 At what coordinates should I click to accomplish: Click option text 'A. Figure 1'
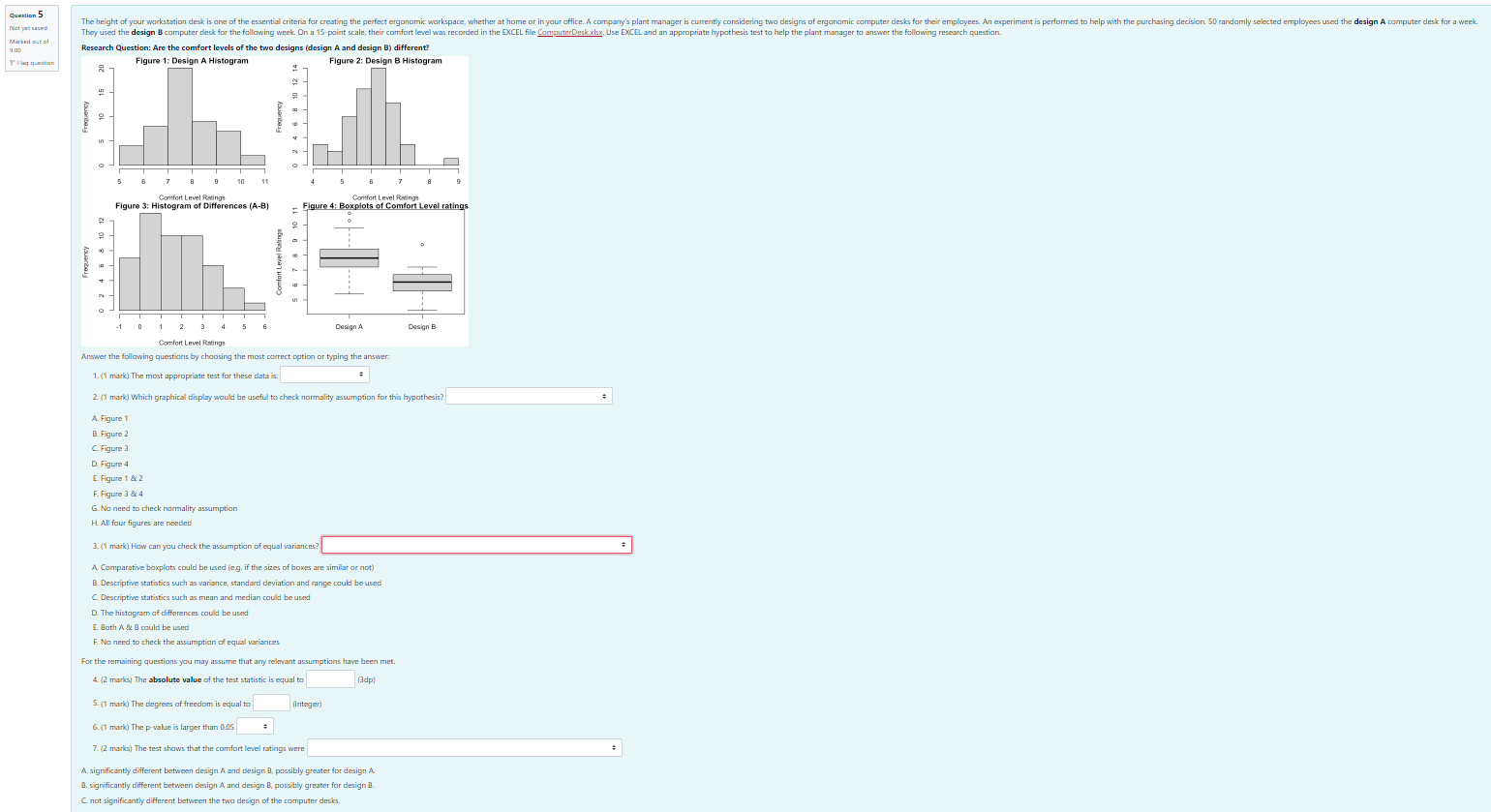coord(109,418)
